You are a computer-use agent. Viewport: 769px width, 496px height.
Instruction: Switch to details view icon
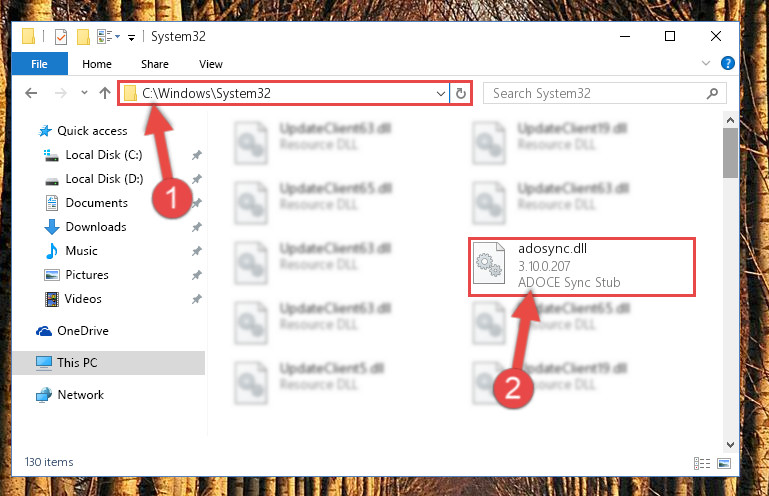(x=702, y=463)
